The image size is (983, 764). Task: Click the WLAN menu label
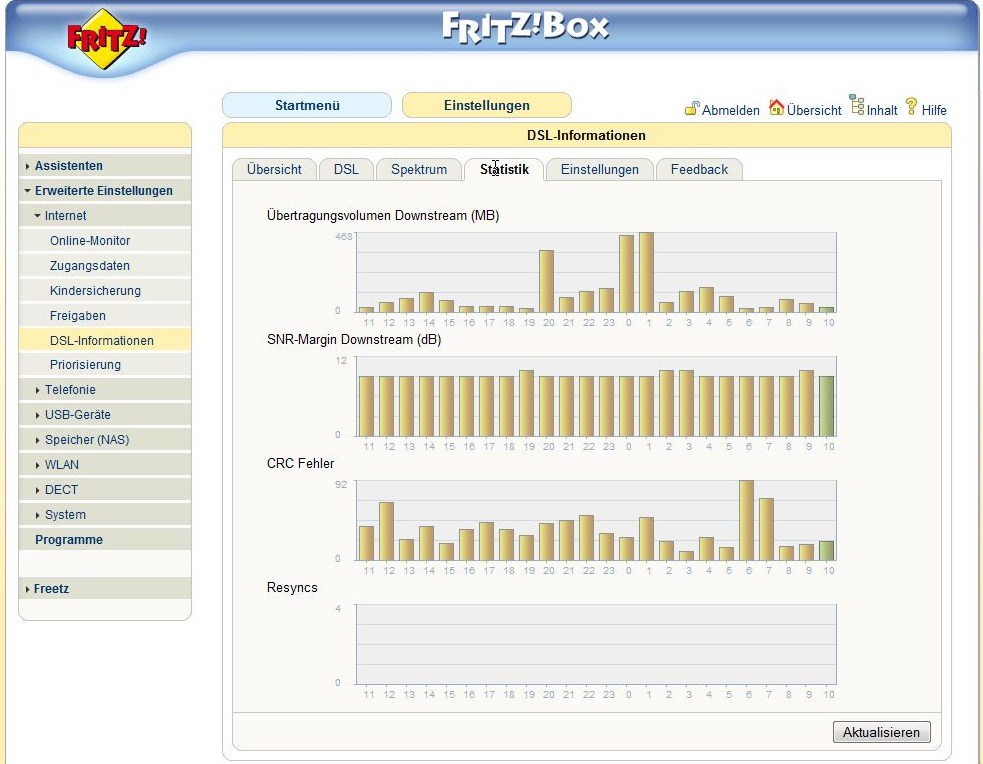pyautogui.click(x=62, y=464)
